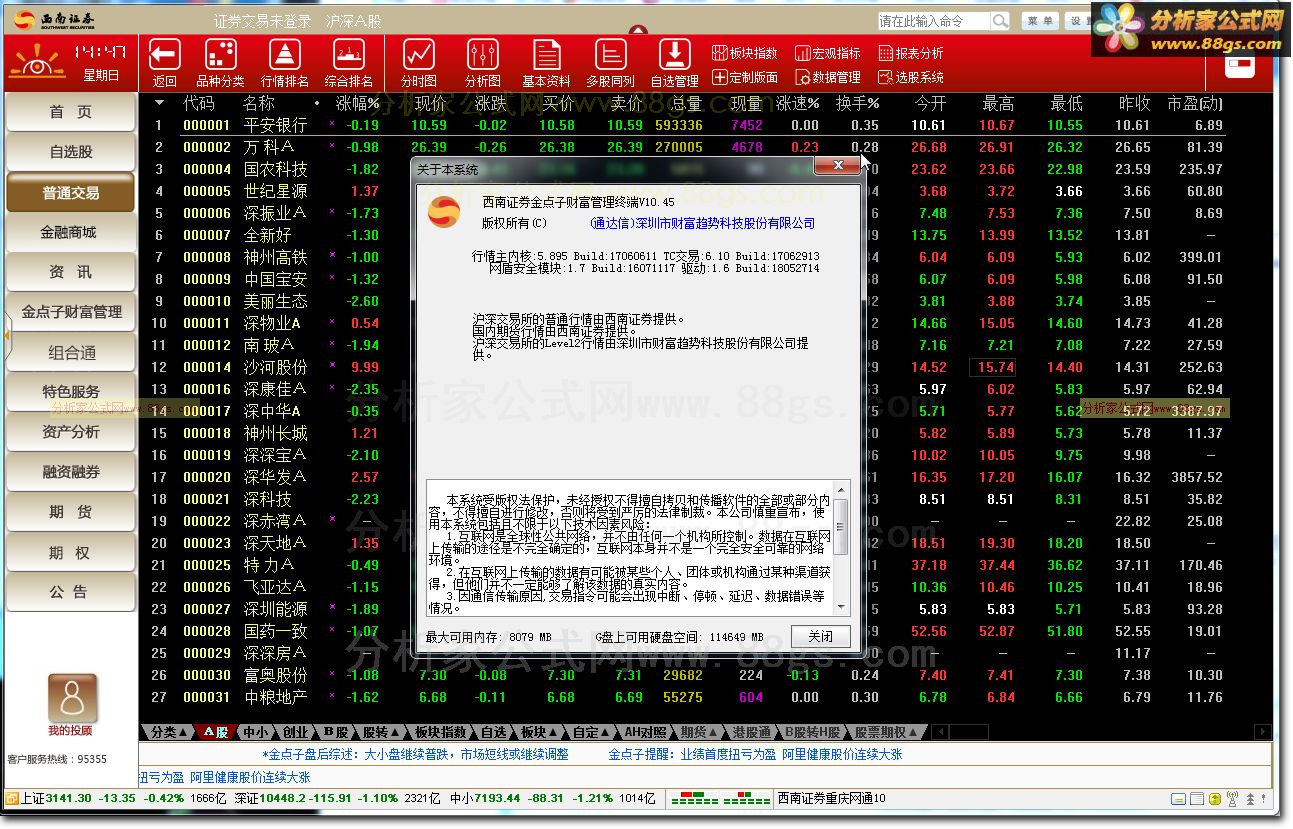Click the command input field
Screen dimensions: 1293x829
(x=934, y=20)
